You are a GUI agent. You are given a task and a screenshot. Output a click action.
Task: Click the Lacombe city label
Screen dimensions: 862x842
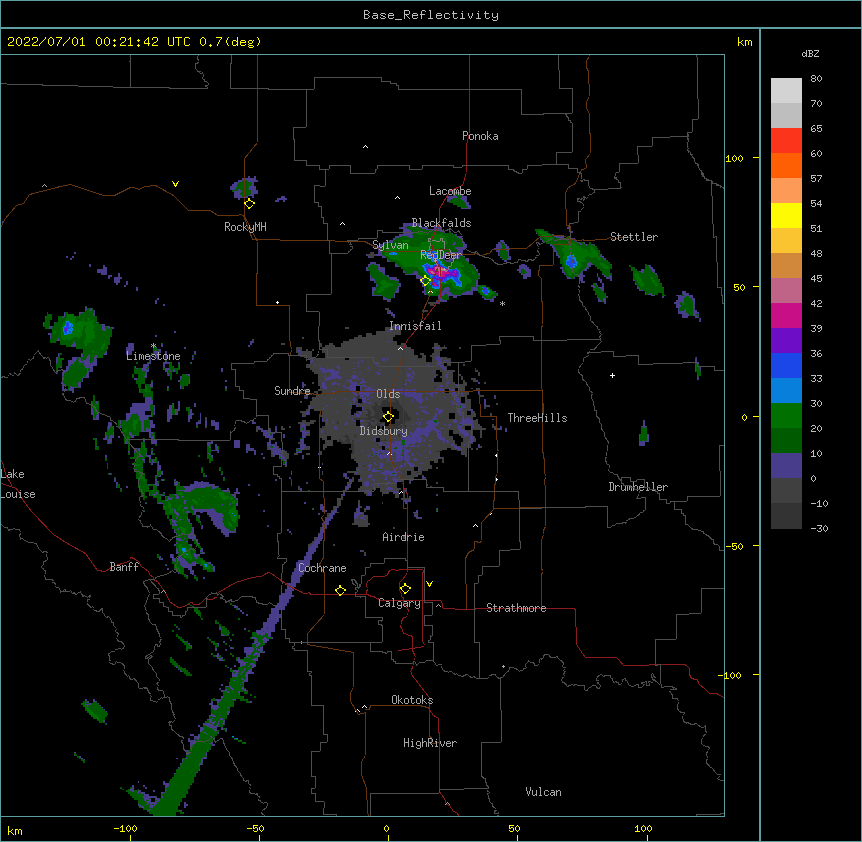click(x=450, y=191)
